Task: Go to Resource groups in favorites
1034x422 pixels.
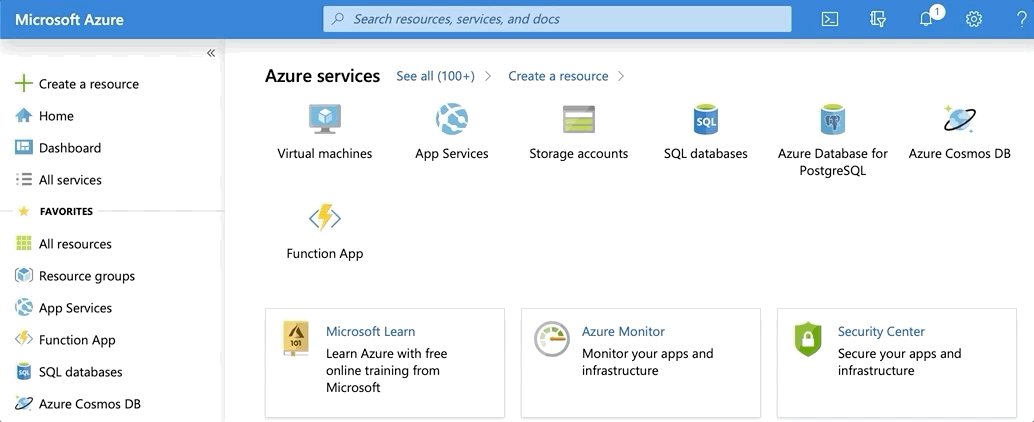Action: tap(86, 276)
